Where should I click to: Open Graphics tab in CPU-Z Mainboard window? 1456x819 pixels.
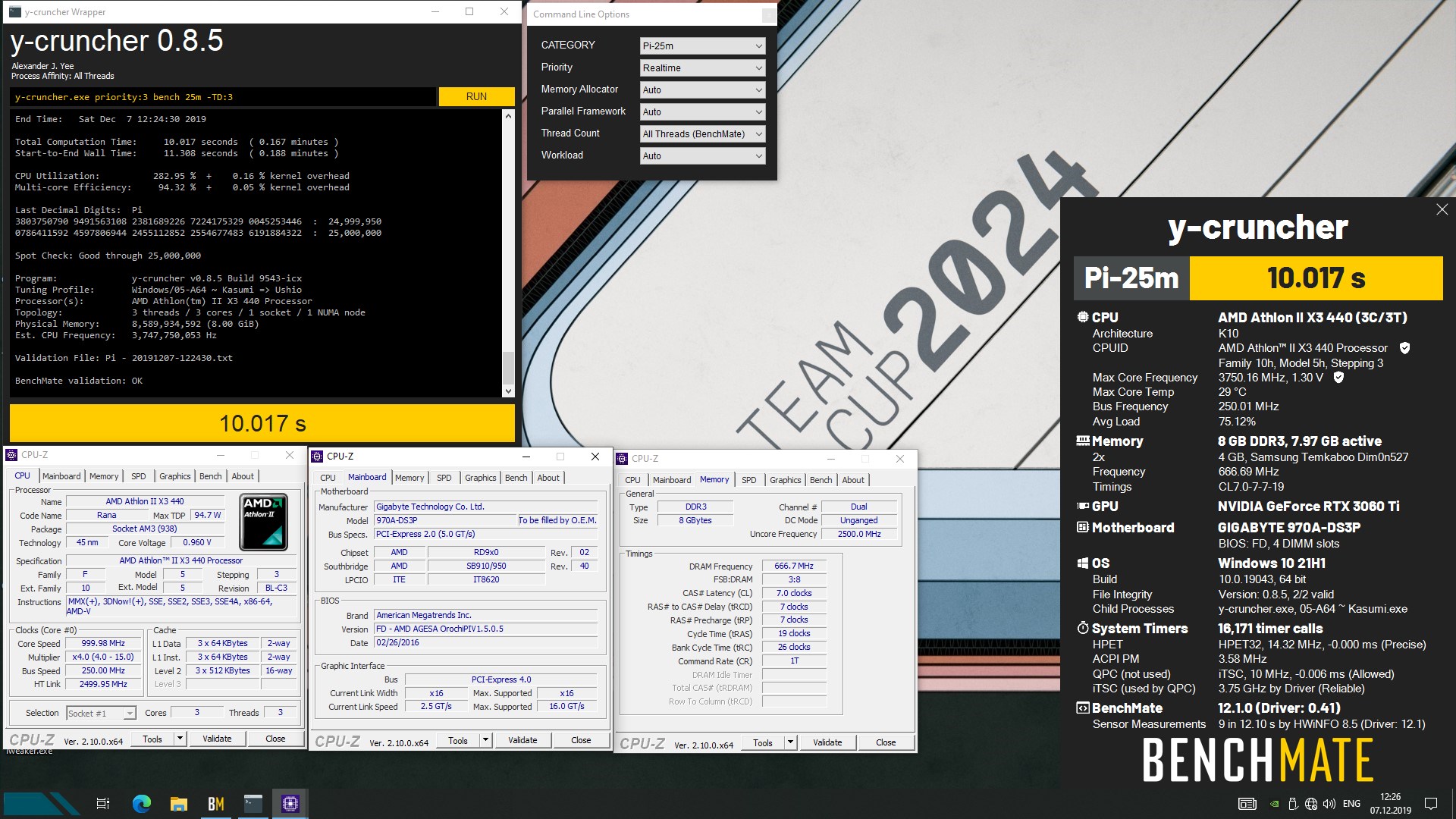point(481,478)
